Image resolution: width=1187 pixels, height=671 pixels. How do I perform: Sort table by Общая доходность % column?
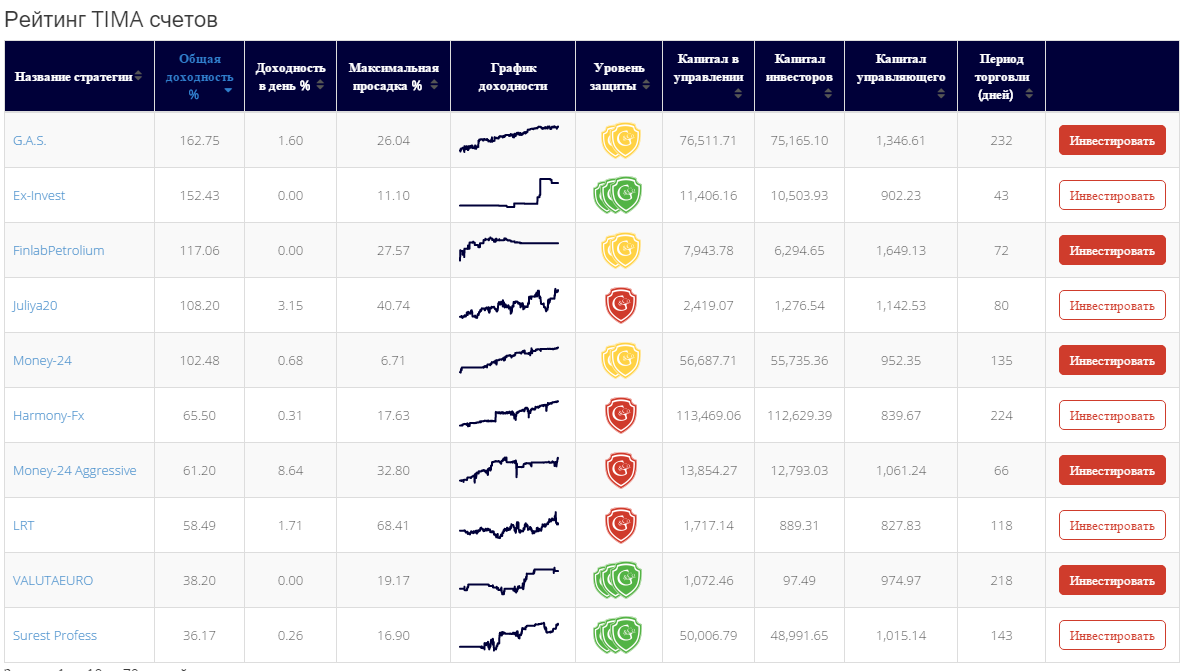point(199,76)
